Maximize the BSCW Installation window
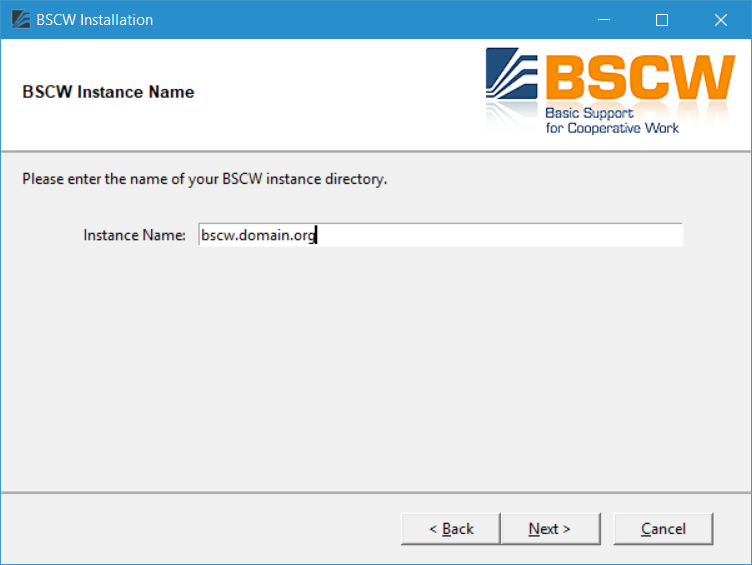Image resolution: width=752 pixels, height=565 pixels. coord(662,20)
